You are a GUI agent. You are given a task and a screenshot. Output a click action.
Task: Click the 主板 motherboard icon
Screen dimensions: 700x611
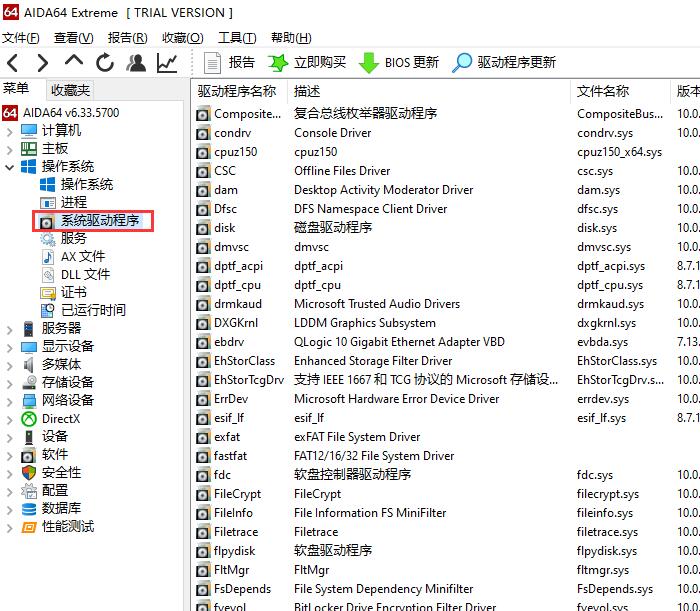[x=29, y=149]
